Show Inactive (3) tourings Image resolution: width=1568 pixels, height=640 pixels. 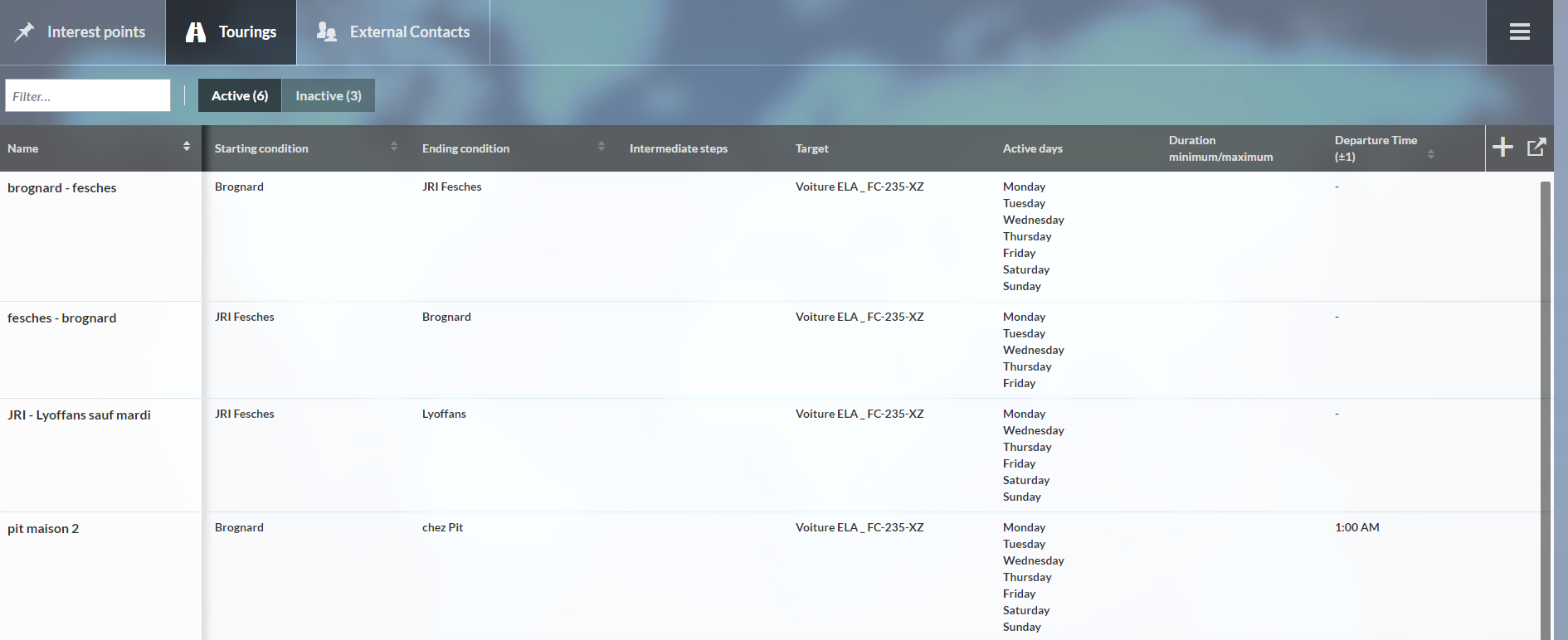(x=329, y=95)
